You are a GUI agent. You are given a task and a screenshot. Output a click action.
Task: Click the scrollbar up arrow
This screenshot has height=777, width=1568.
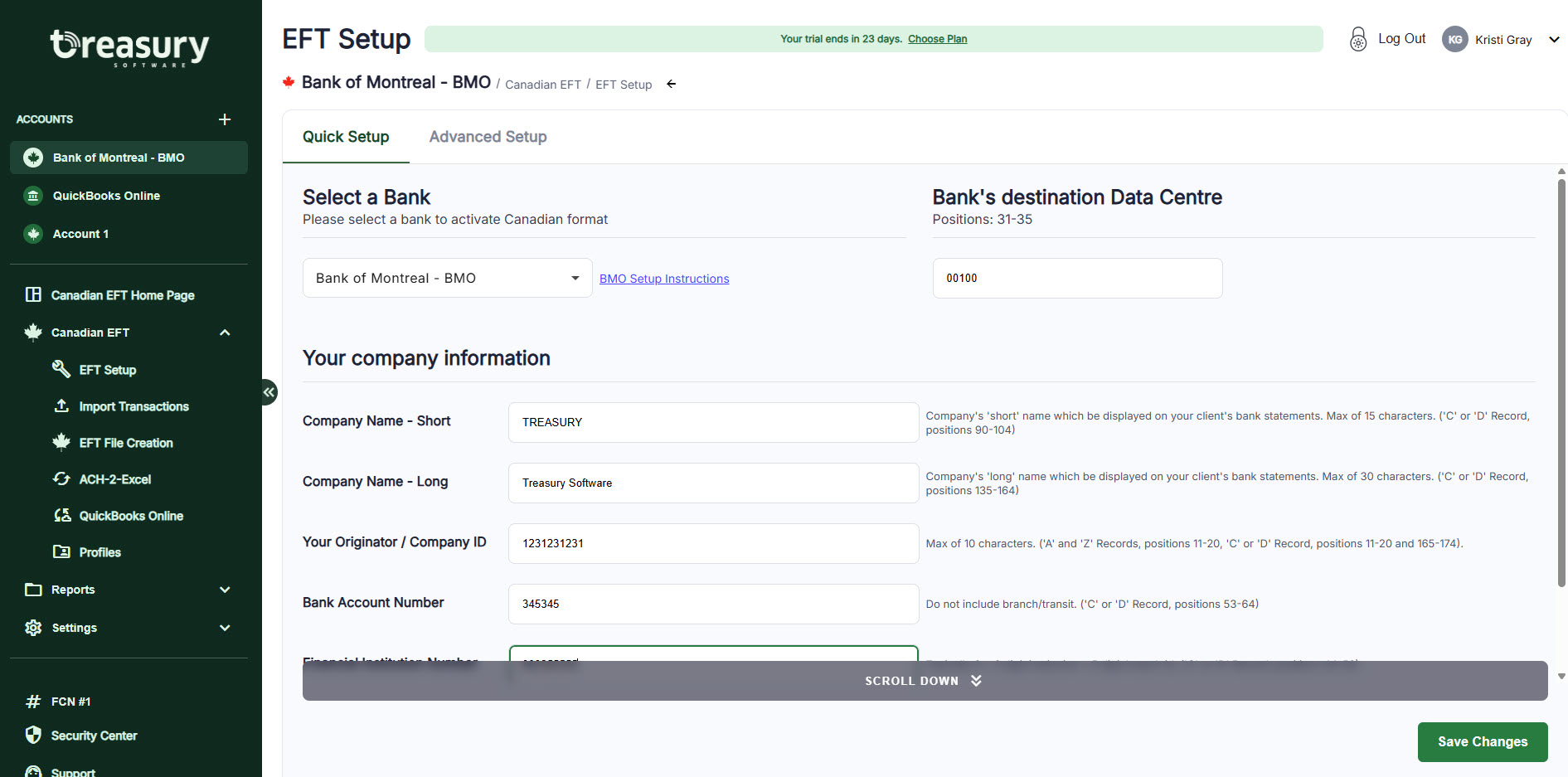(x=1561, y=172)
